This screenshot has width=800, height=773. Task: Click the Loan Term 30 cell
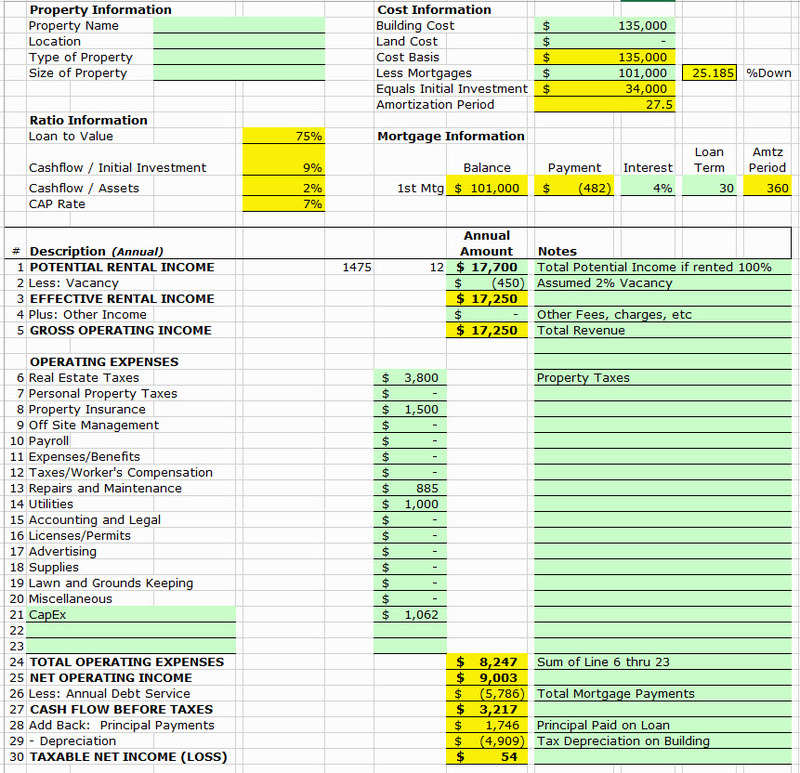pos(709,188)
